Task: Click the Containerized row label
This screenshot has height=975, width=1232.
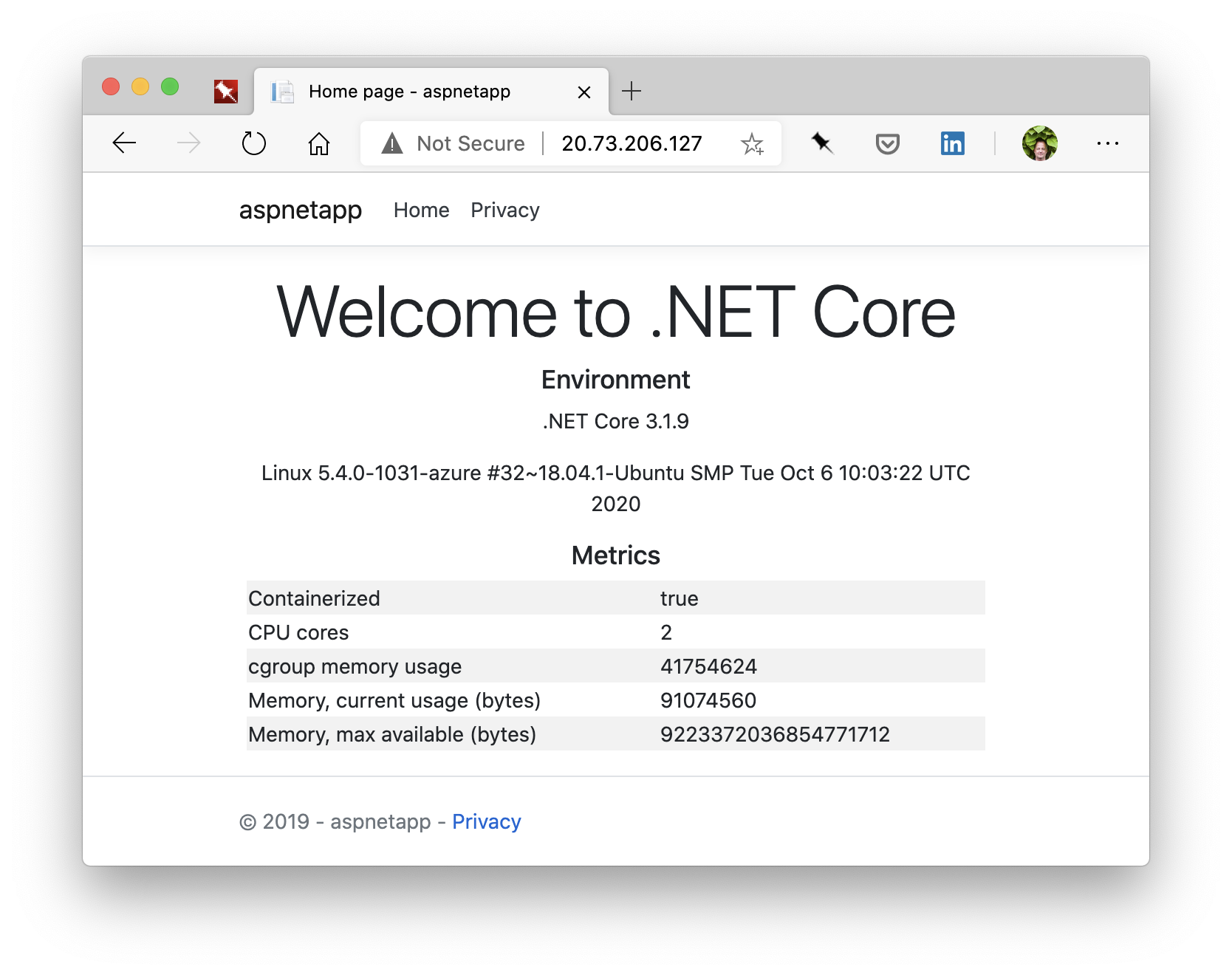Action: point(314,598)
